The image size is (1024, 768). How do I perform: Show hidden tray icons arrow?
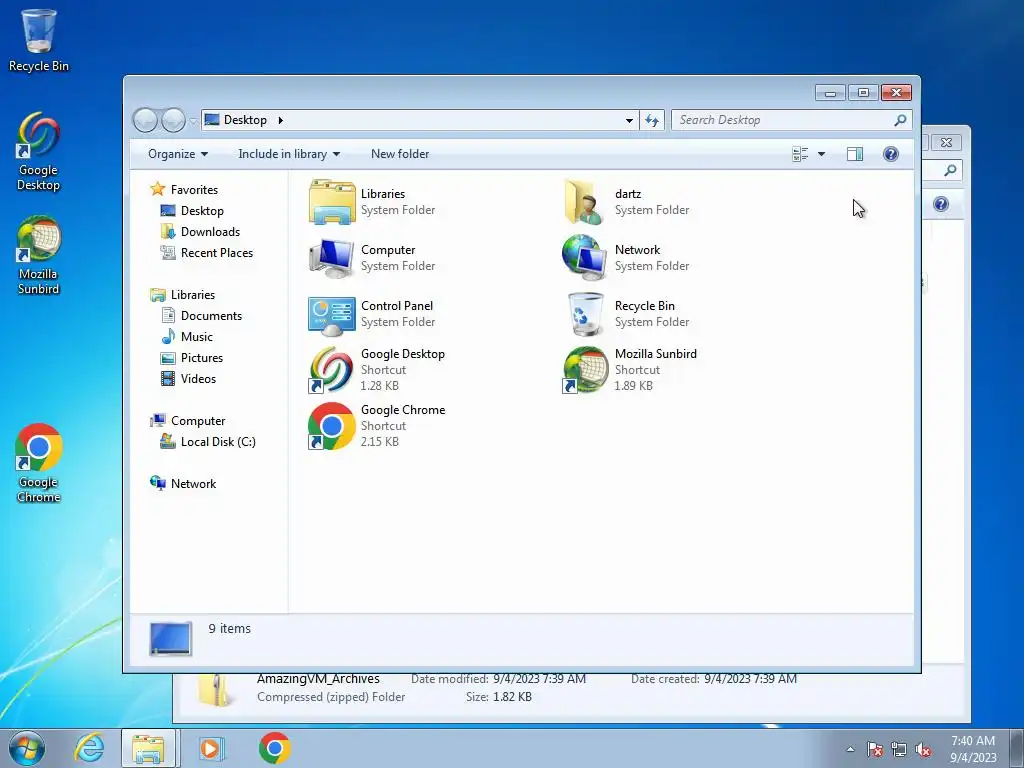pyautogui.click(x=850, y=749)
